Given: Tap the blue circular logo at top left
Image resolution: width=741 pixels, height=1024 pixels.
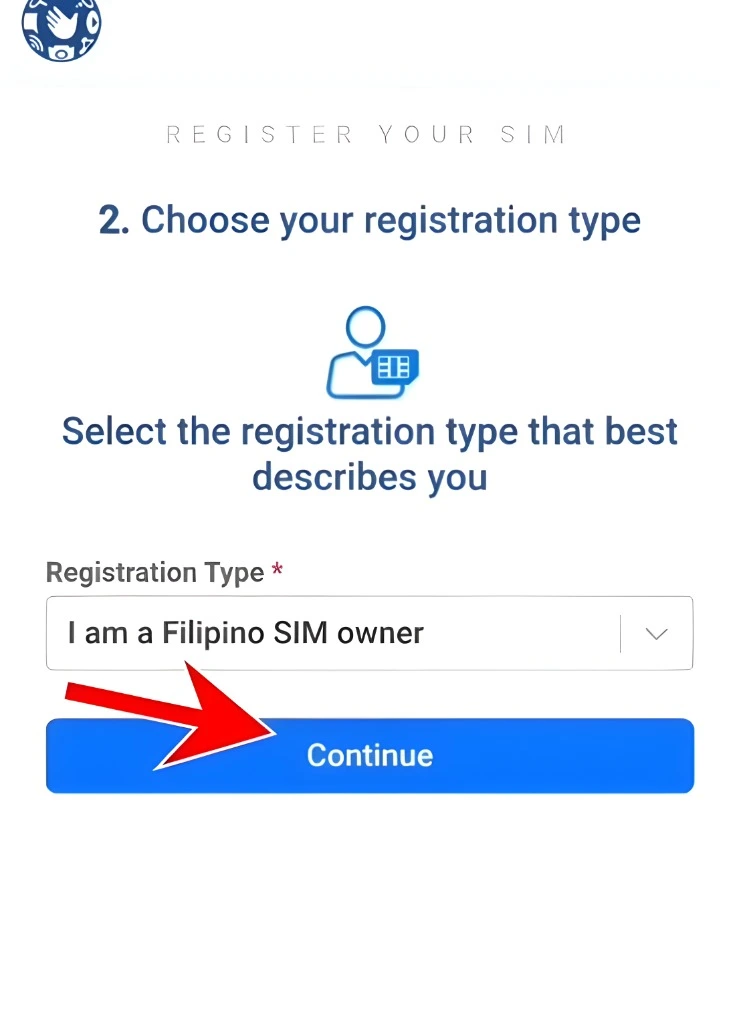Looking at the screenshot, I should pos(60,30).
